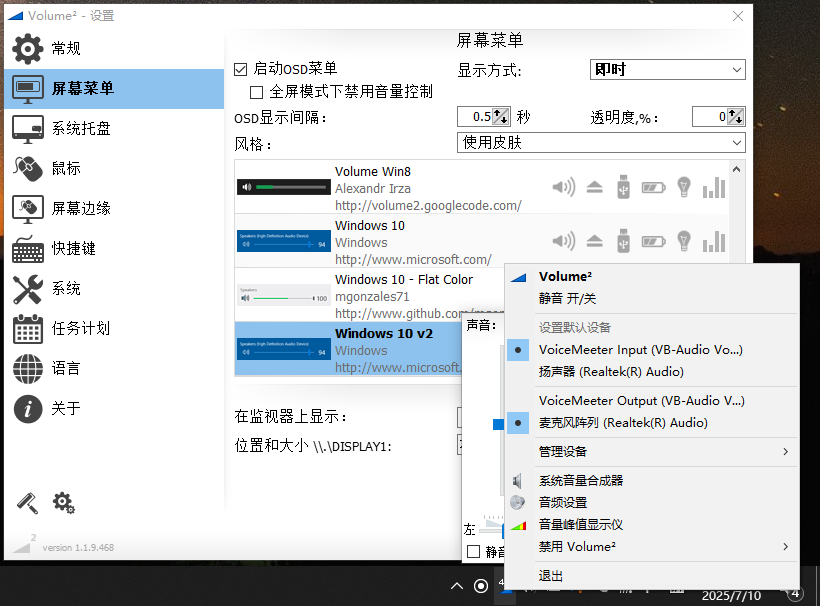The image size is (820, 606).
Task: Uncheck the 启动OSD菜单 checkbox
Action: click(241, 69)
